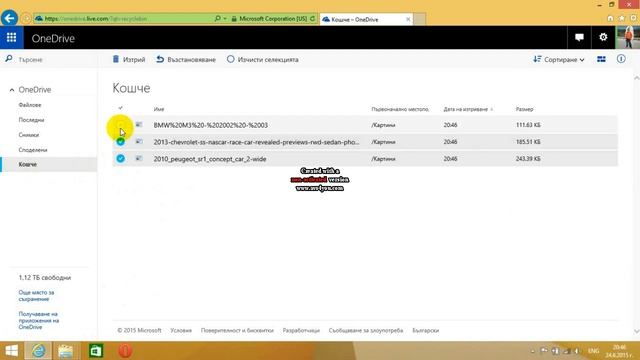
Task: Click image icon of BMW file
Action: click(139, 124)
